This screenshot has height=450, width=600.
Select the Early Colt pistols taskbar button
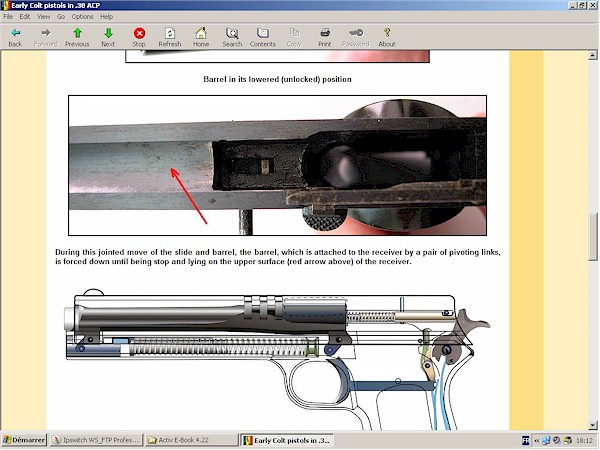coord(286,440)
